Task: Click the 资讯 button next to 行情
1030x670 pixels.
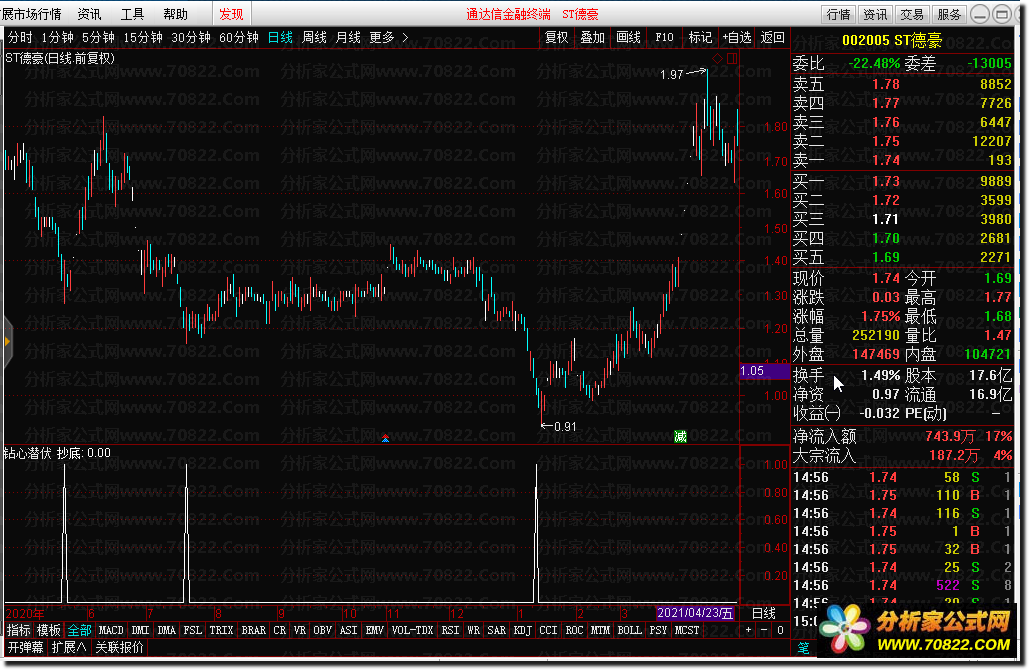Action: click(875, 14)
